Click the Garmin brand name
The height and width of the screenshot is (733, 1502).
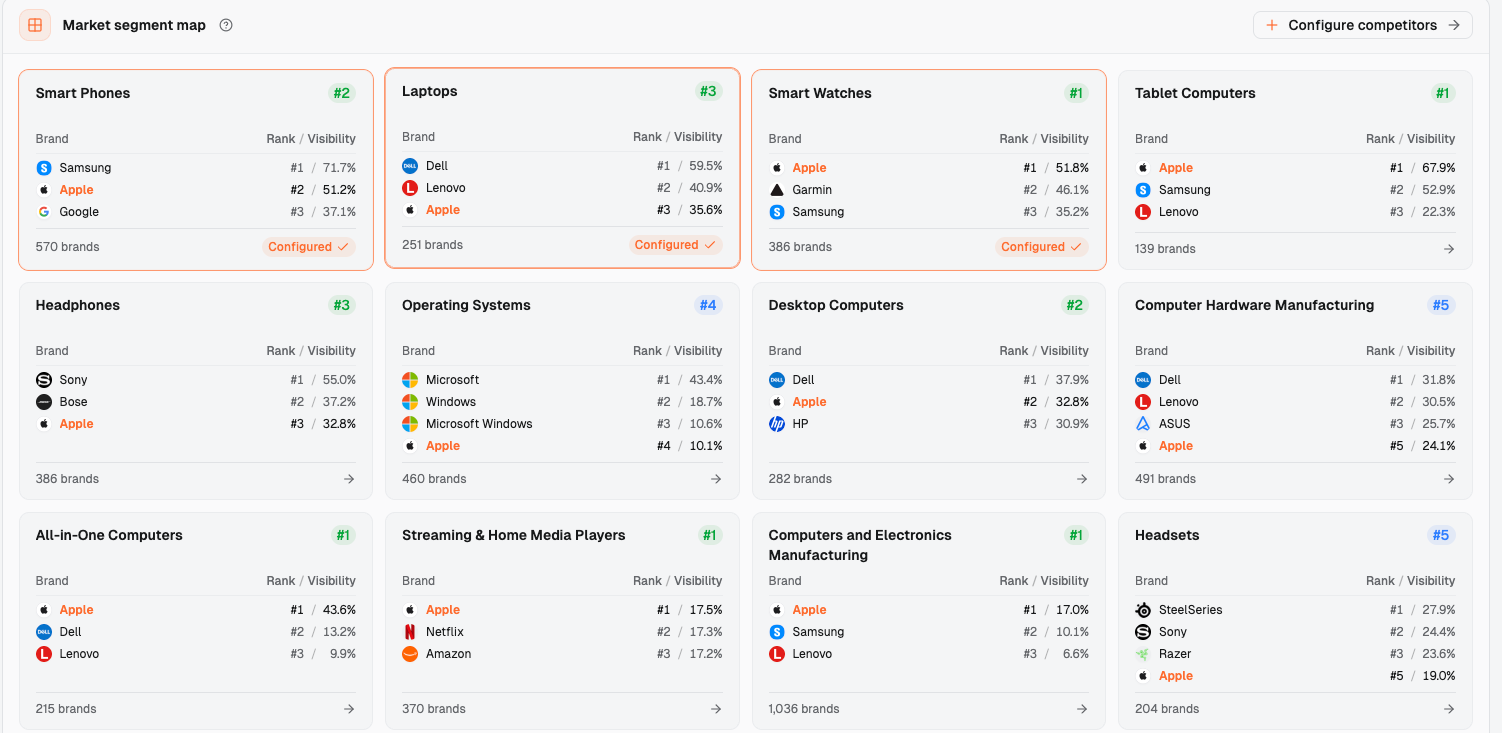tap(812, 190)
